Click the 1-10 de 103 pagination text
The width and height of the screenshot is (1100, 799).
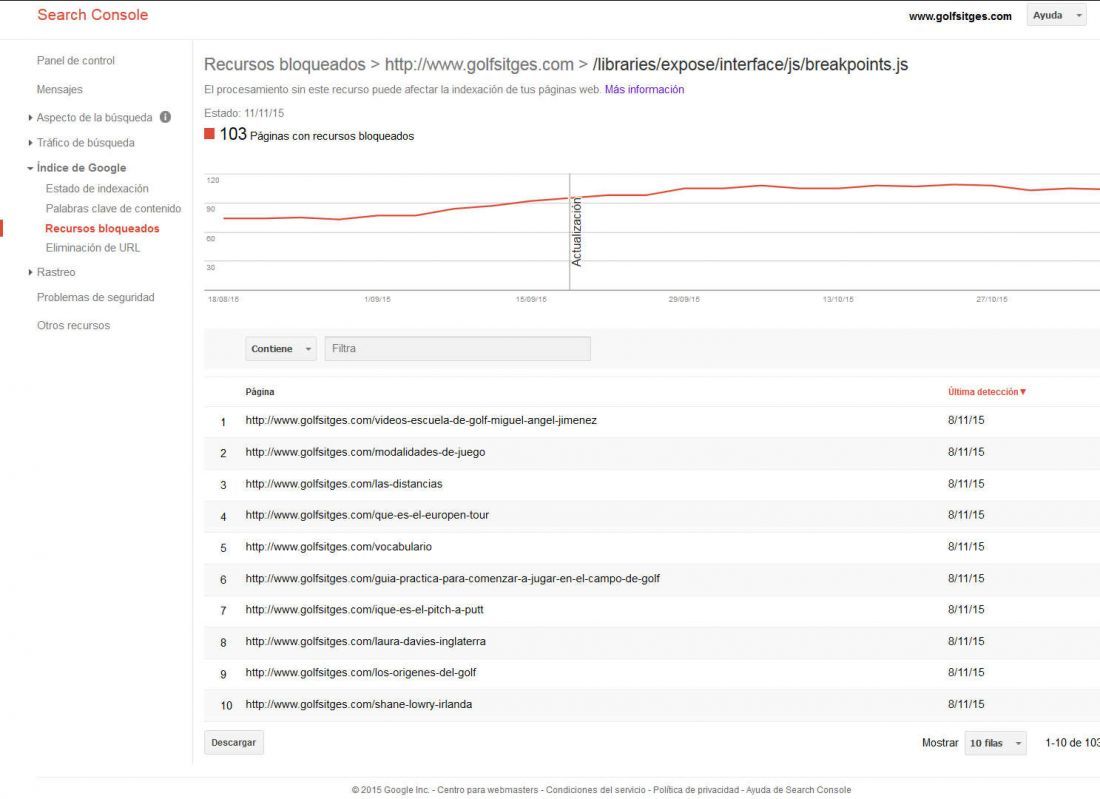1072,743
